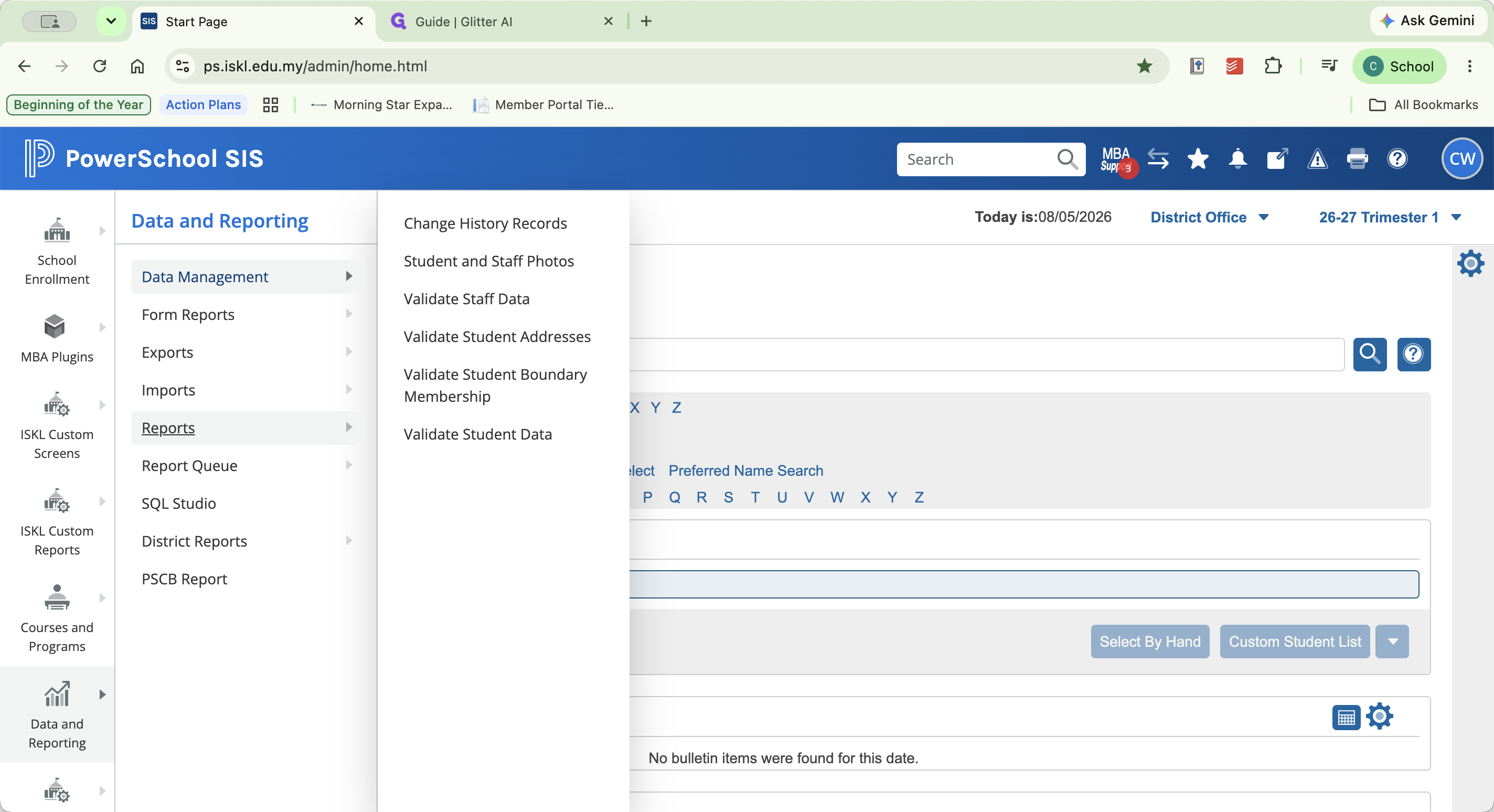The image size is (1494, 812).
Task: Open Preferred Name Search link
Action: [x=746, y=471]
